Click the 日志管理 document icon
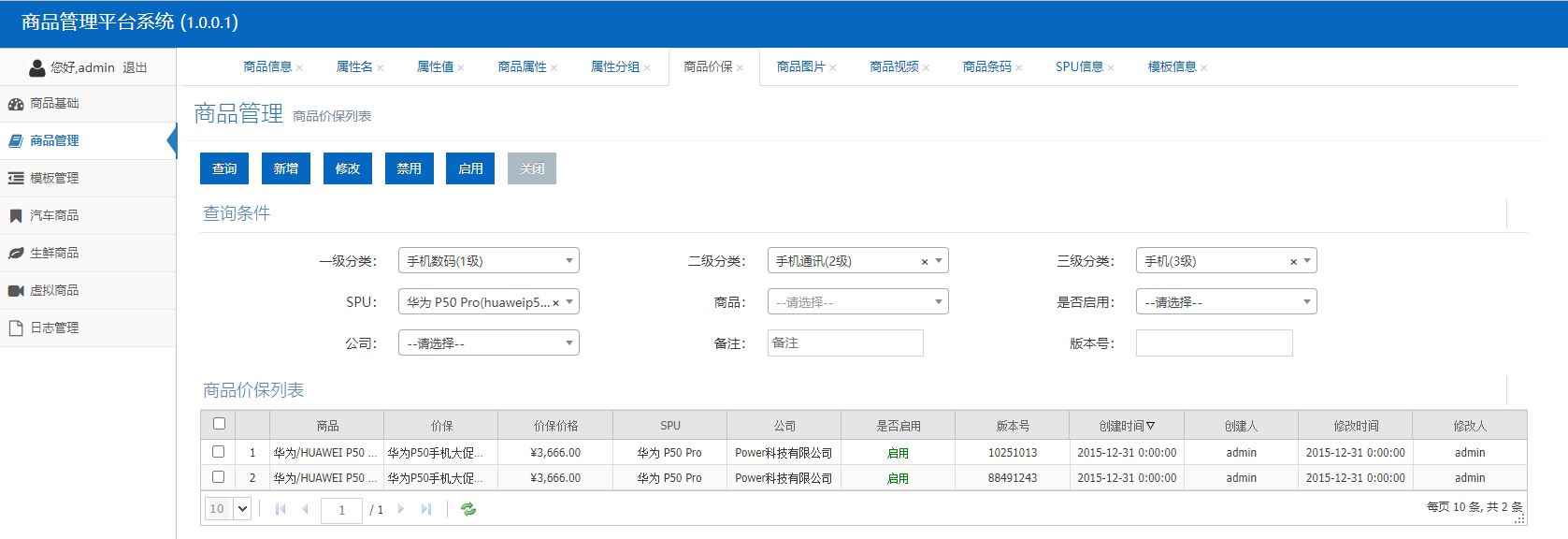The width and height of the screenshot is (1568, 539). pyautogui.click(x=16, y=328)
